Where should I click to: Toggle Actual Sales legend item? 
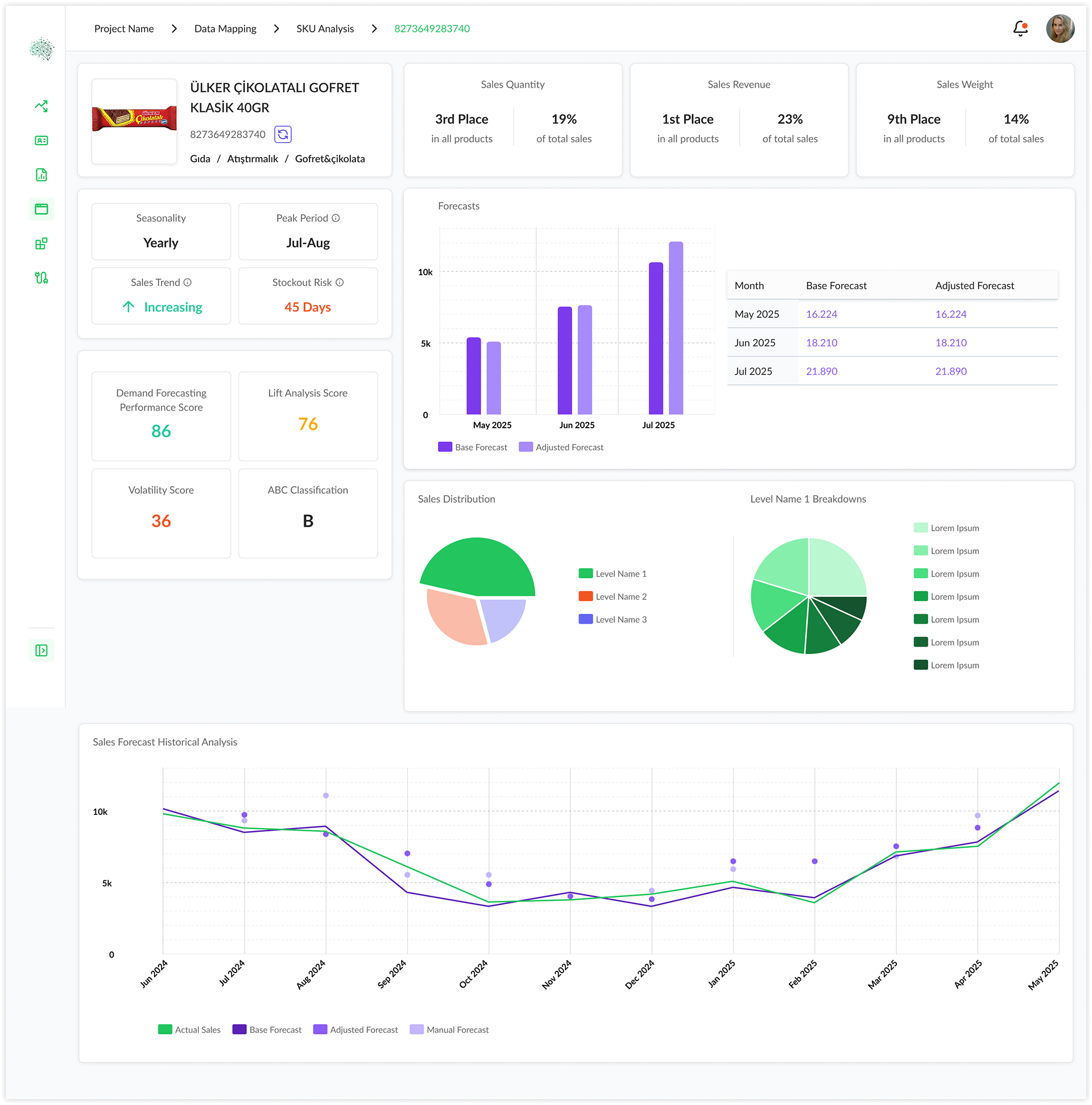tap(189, 1029)
